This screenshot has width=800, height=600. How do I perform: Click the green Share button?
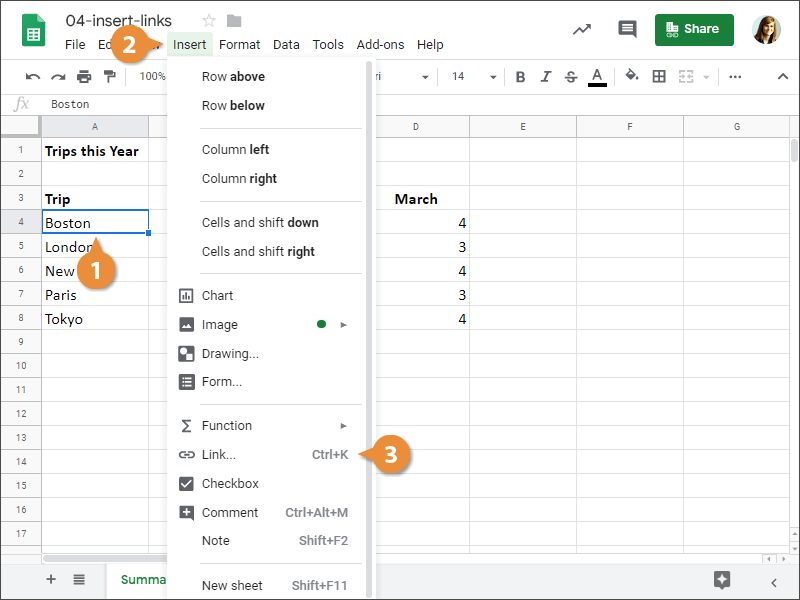693,29
